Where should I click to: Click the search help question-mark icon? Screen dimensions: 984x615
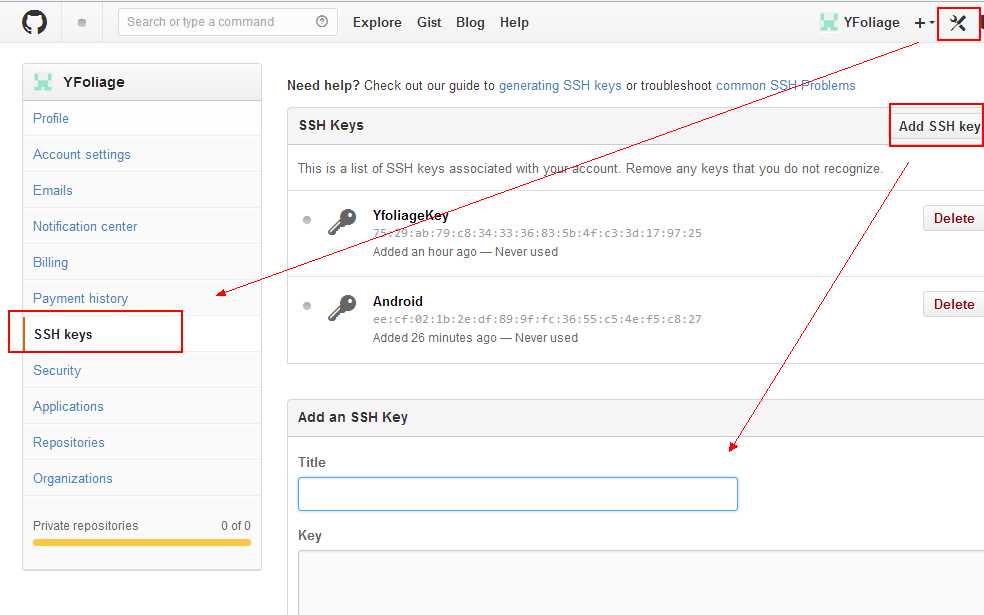(x=322, y=22)
